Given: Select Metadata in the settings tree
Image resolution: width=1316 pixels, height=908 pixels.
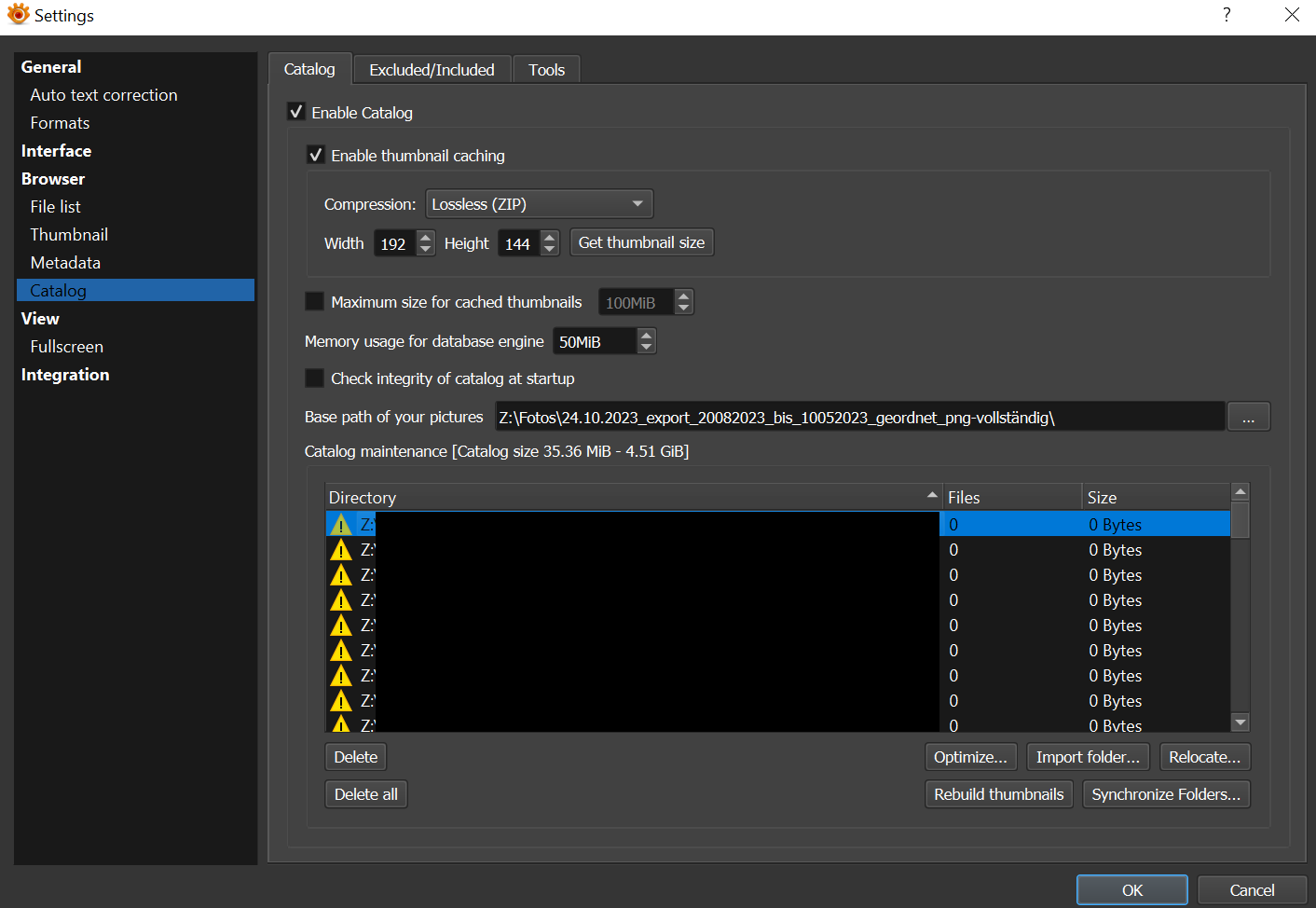Looking at the screenshot, I should pyautogui.click(x=65, y=263).
